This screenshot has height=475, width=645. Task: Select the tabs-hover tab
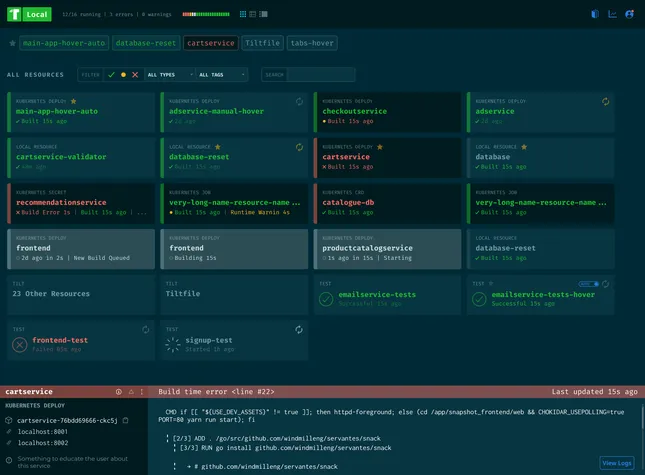[x=312, y=43]
